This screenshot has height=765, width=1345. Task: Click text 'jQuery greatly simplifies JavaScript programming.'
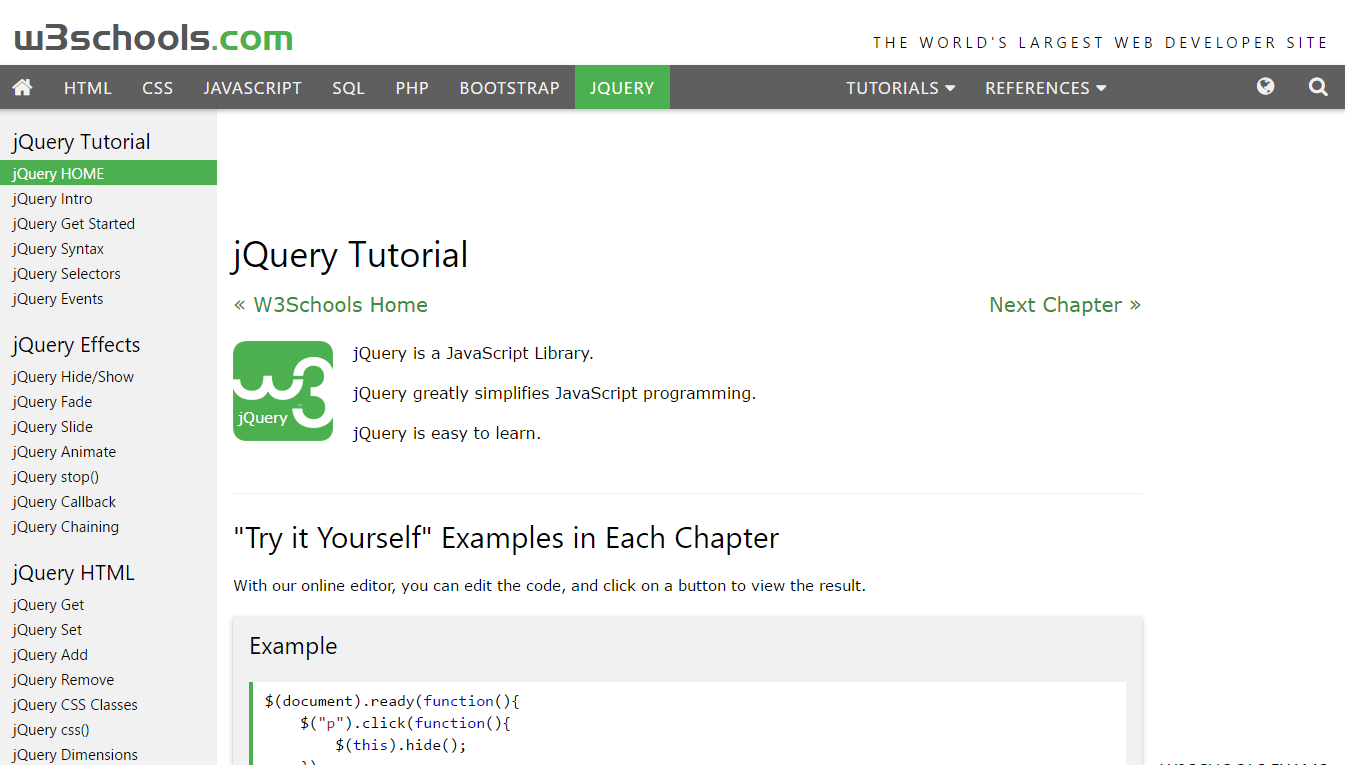[x=555, y=393]
